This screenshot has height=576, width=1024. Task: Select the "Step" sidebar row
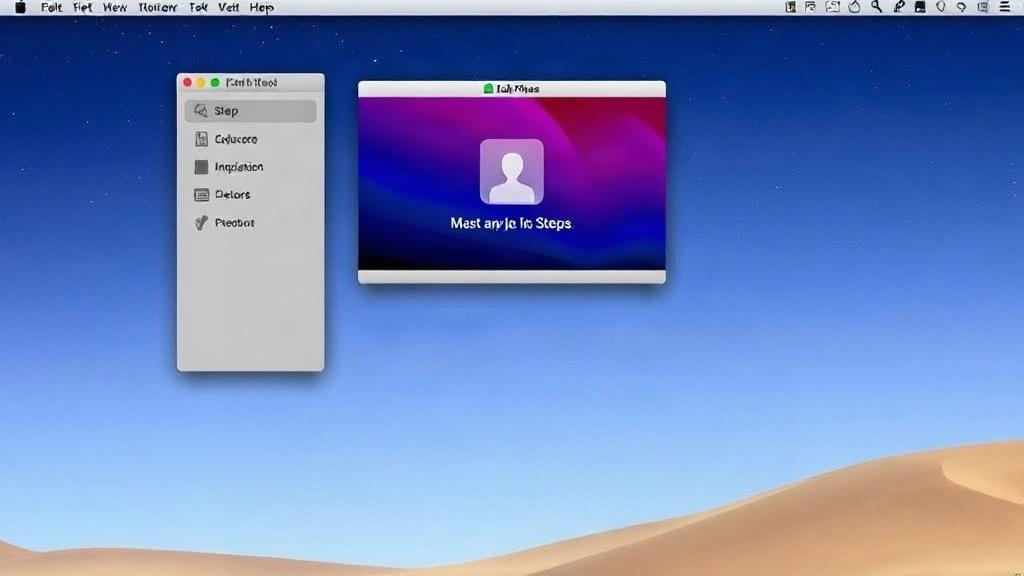[x=250, y=111]
